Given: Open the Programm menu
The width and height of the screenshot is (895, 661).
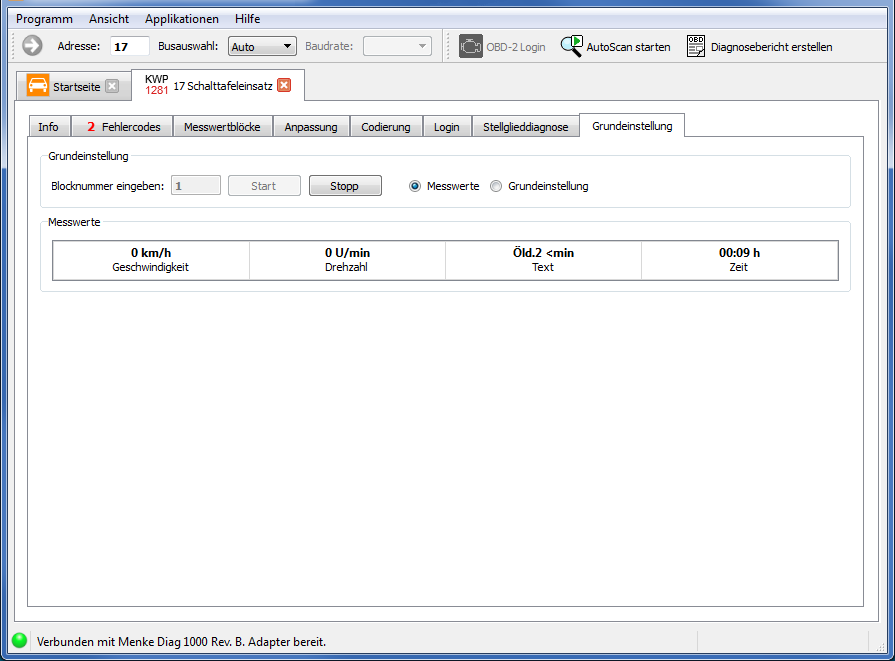Looking at the screenshot, I should tap(44, 19).
